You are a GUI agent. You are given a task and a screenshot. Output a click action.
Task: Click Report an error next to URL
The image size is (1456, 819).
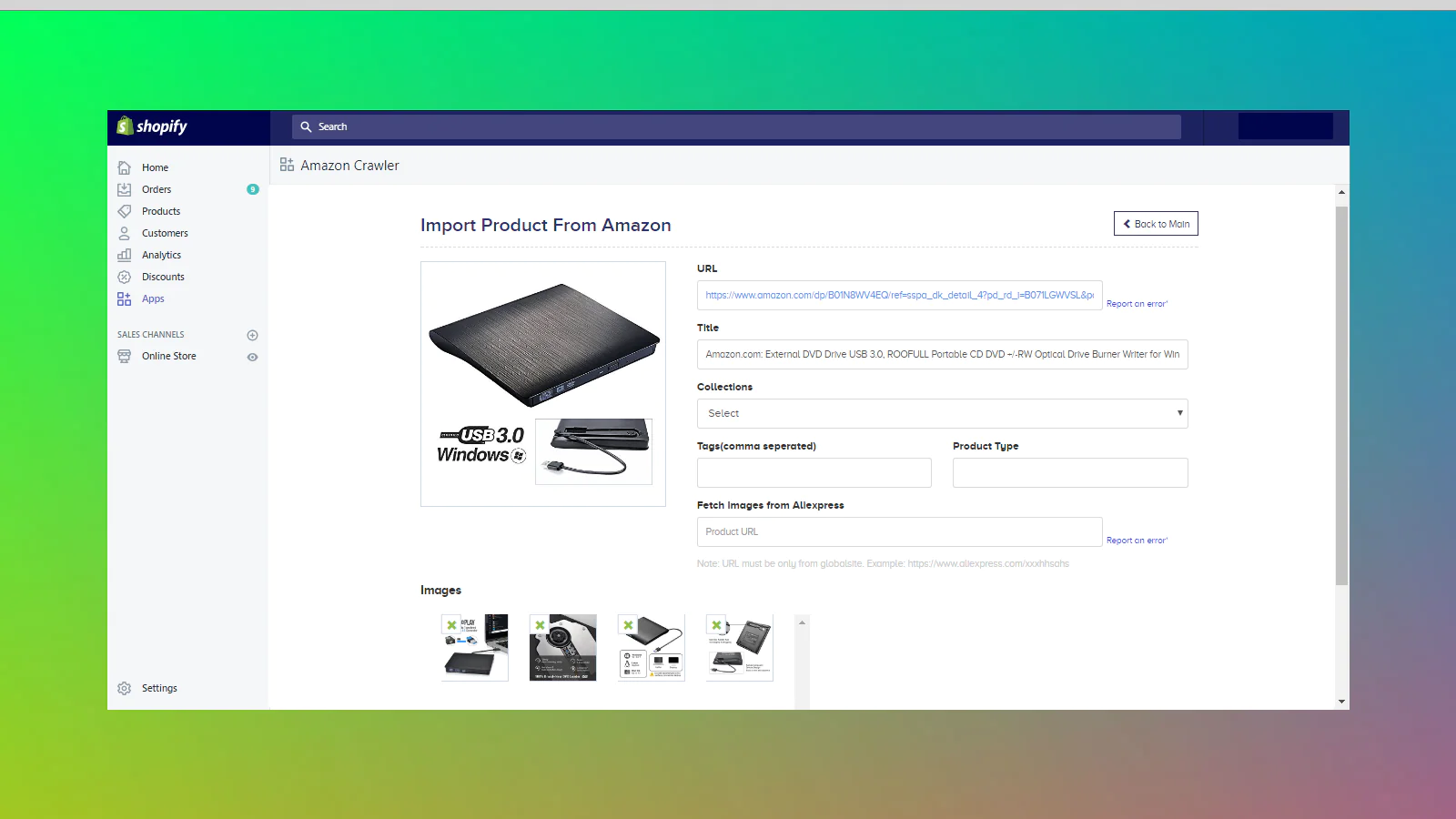[x=1137, y=304]
